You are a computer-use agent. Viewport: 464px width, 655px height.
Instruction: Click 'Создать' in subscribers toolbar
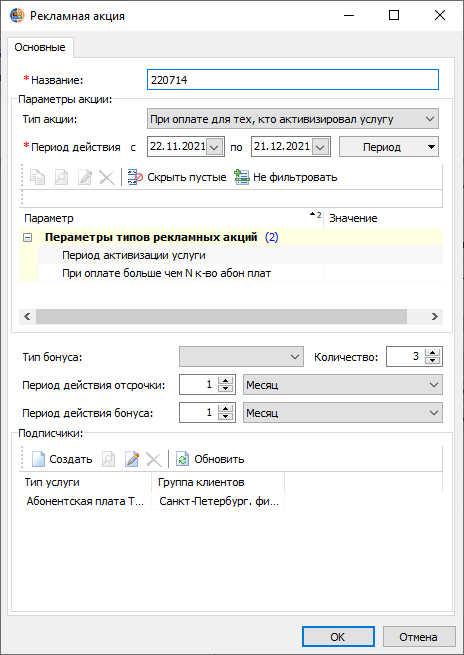coord(62,460)
